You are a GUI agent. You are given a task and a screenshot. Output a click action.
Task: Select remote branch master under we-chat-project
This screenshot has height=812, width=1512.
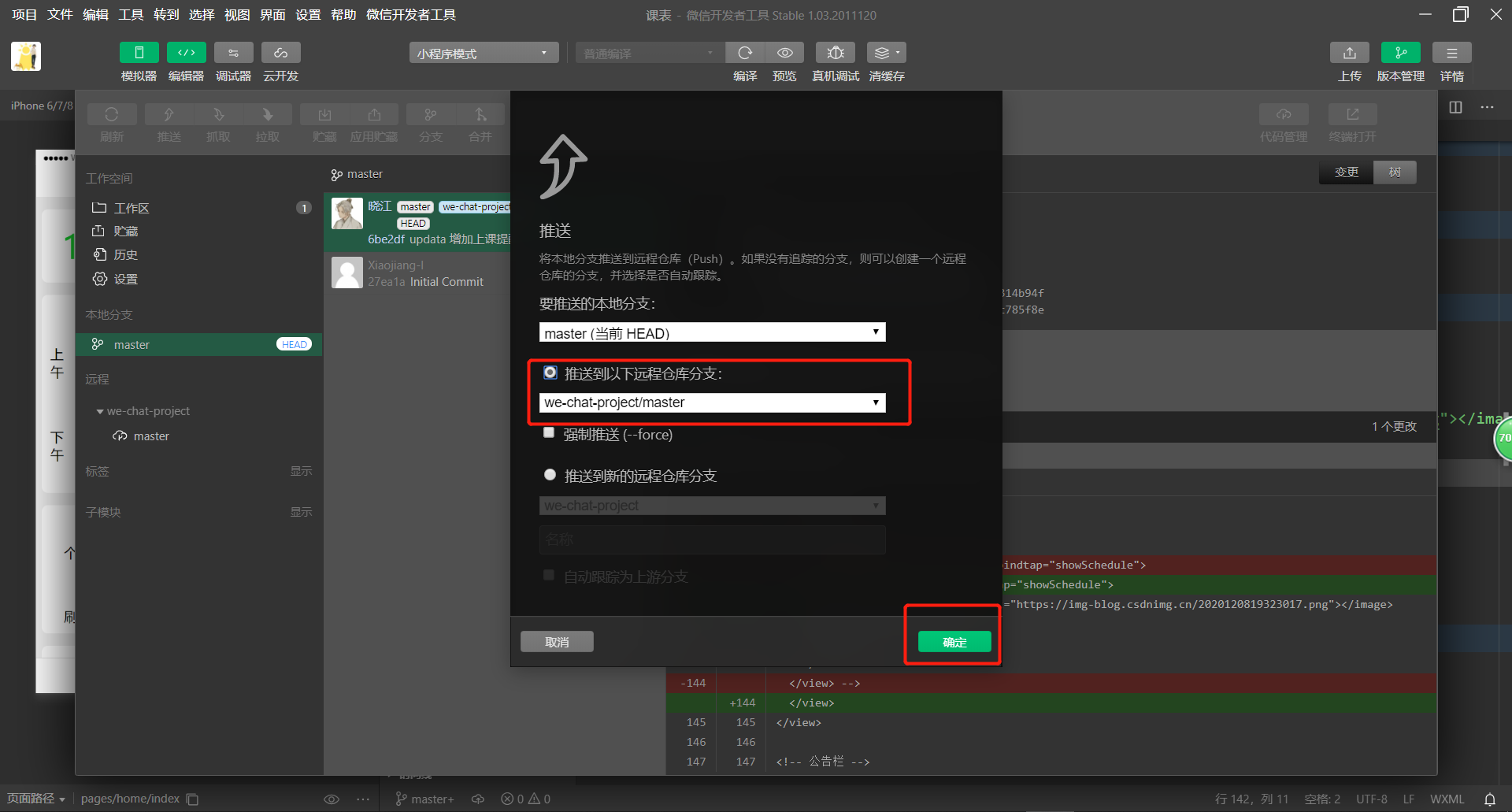pos(142,436)
